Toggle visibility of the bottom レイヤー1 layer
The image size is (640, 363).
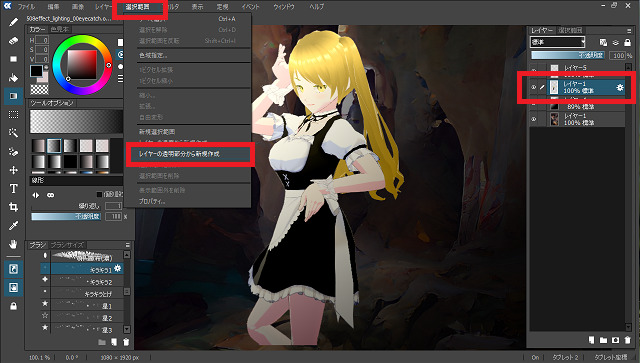click(x=533, y=119)
